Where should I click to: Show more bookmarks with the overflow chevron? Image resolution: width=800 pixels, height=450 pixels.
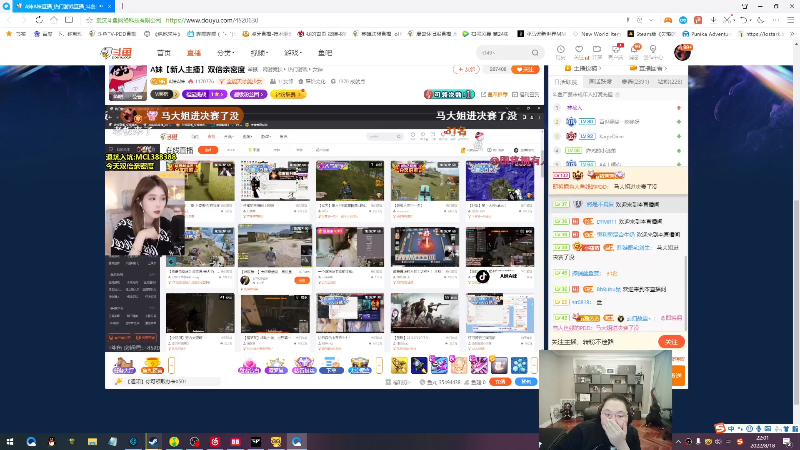(793, 34)
